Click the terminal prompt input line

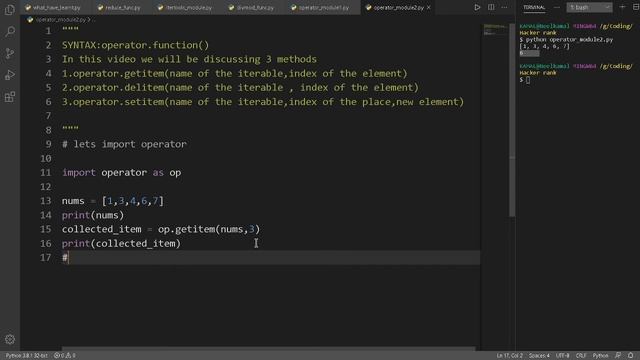pos(527,80)
